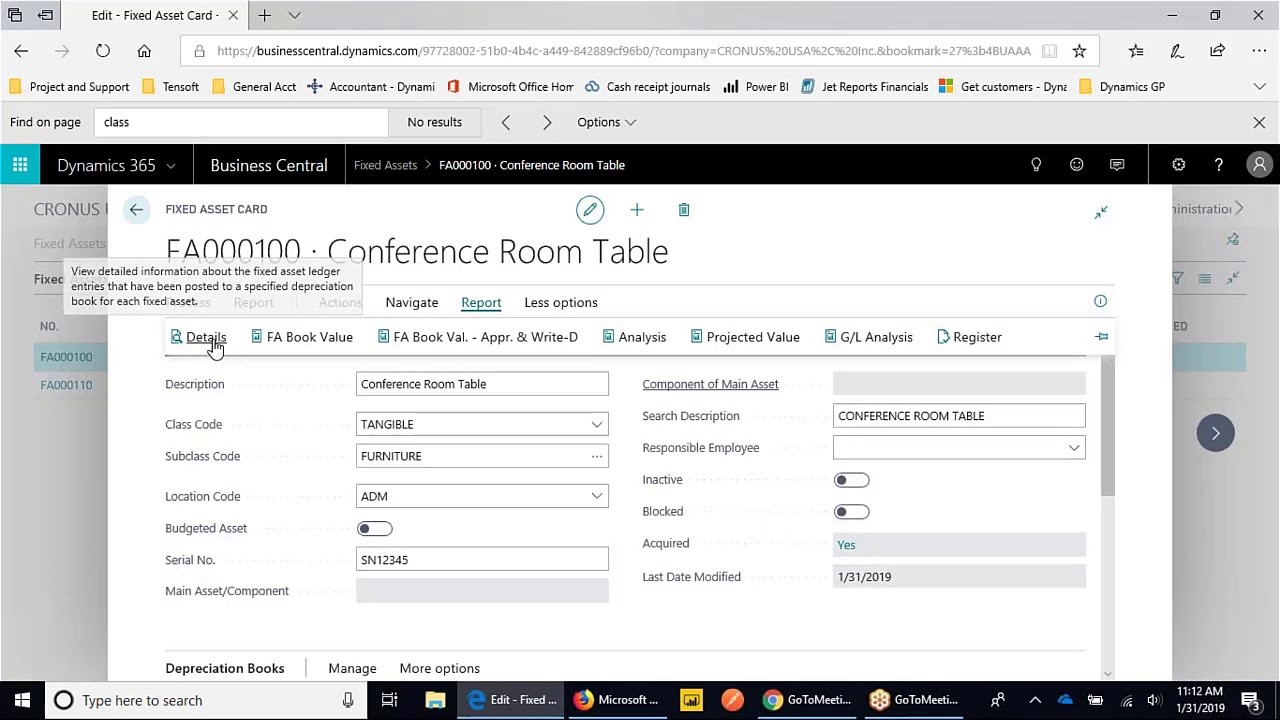Go to next record with right arrow
The image size is (1280, 720).
pyautogui.click(x=1216, y=433)
